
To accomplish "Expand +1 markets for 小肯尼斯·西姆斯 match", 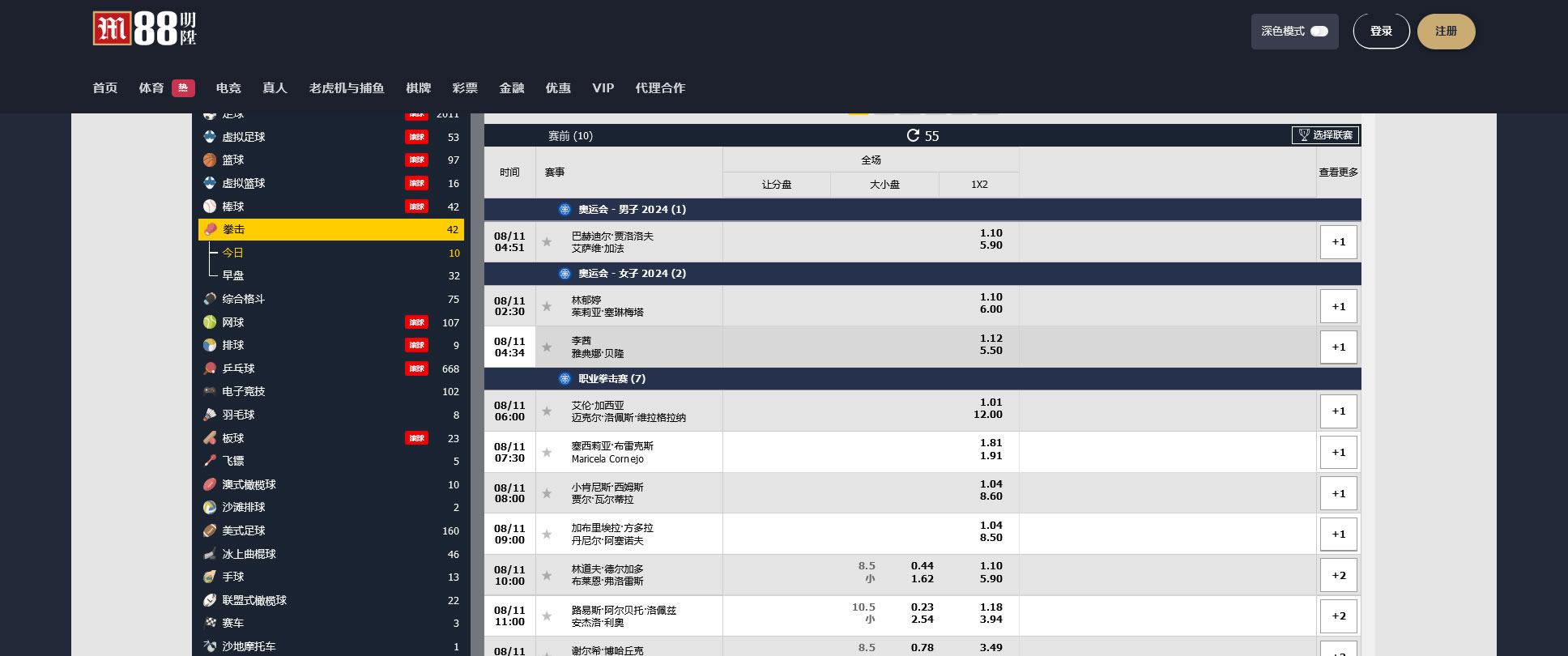I will point(1338,493).
